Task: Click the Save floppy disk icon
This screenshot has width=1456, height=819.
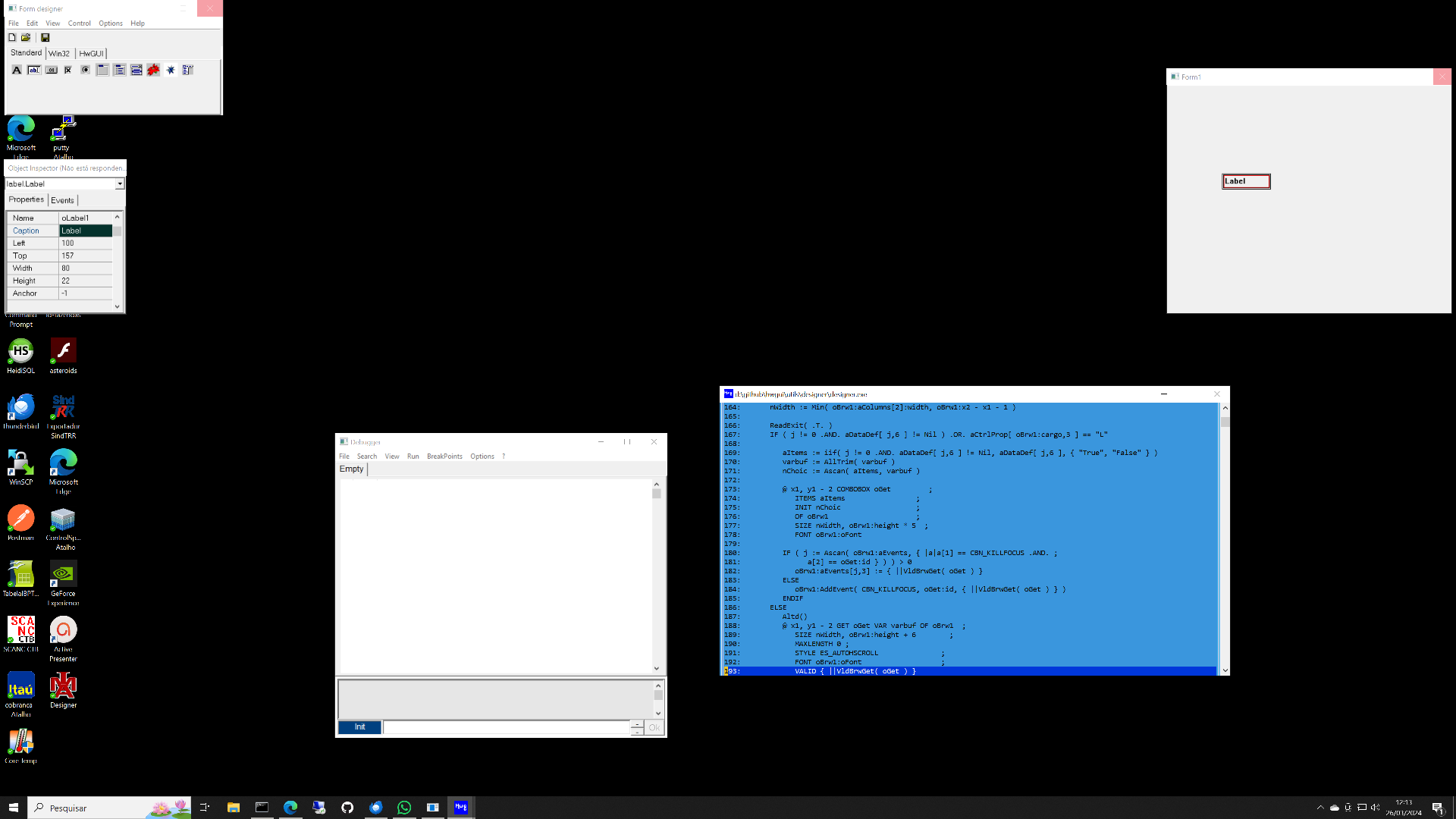Action: (x=45, y=37)
